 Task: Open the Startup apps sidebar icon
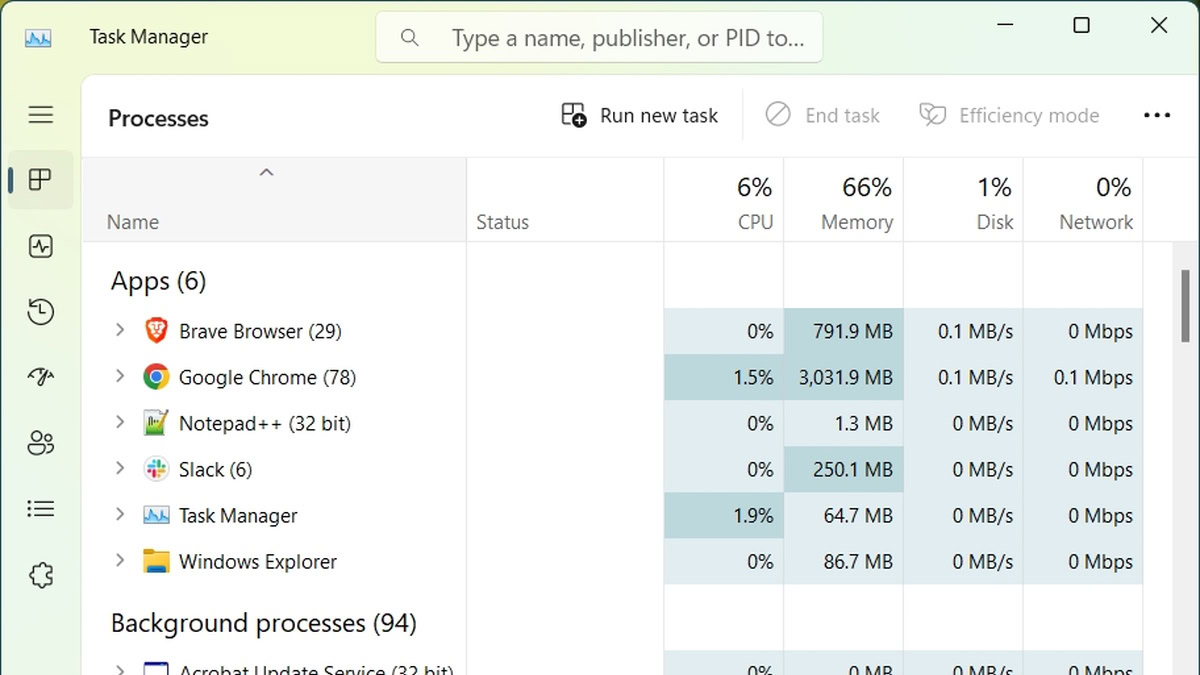41,377
